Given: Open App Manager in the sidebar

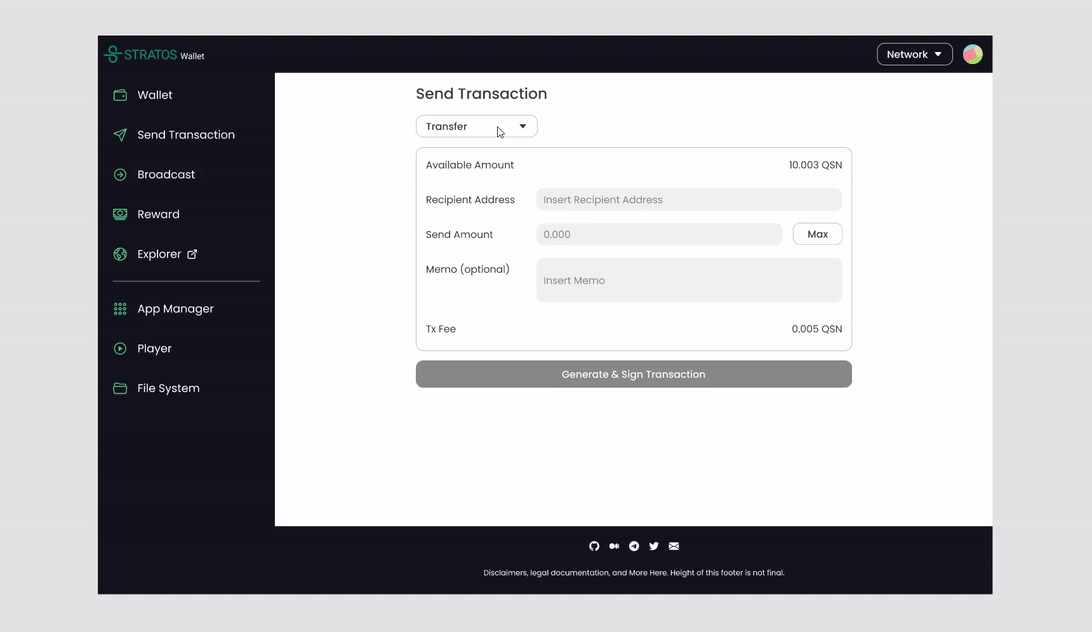Looking at the screenshot, I should pyautogui.click(x=175, y=309).
